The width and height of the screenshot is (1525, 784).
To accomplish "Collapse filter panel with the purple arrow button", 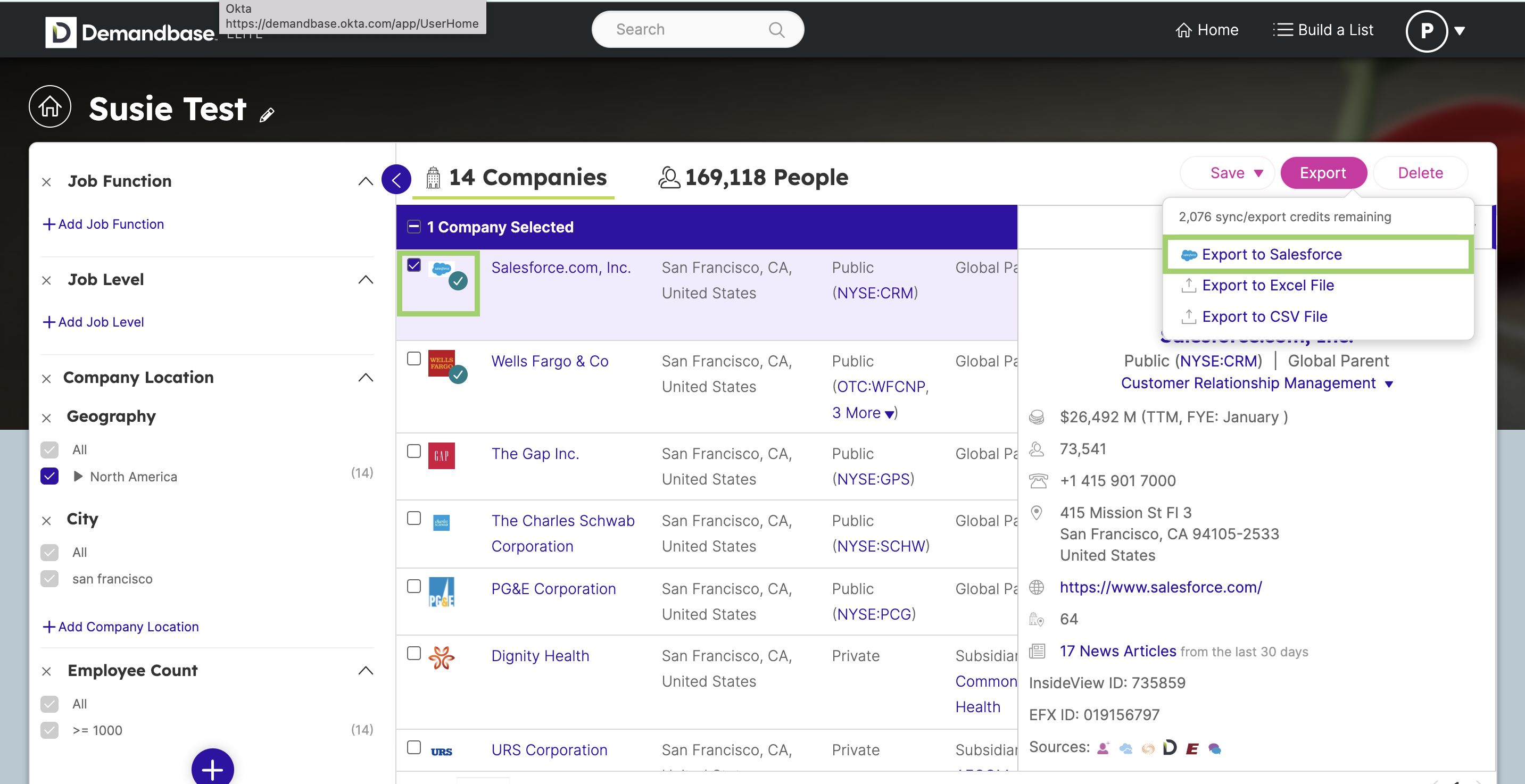I will 396,179.
